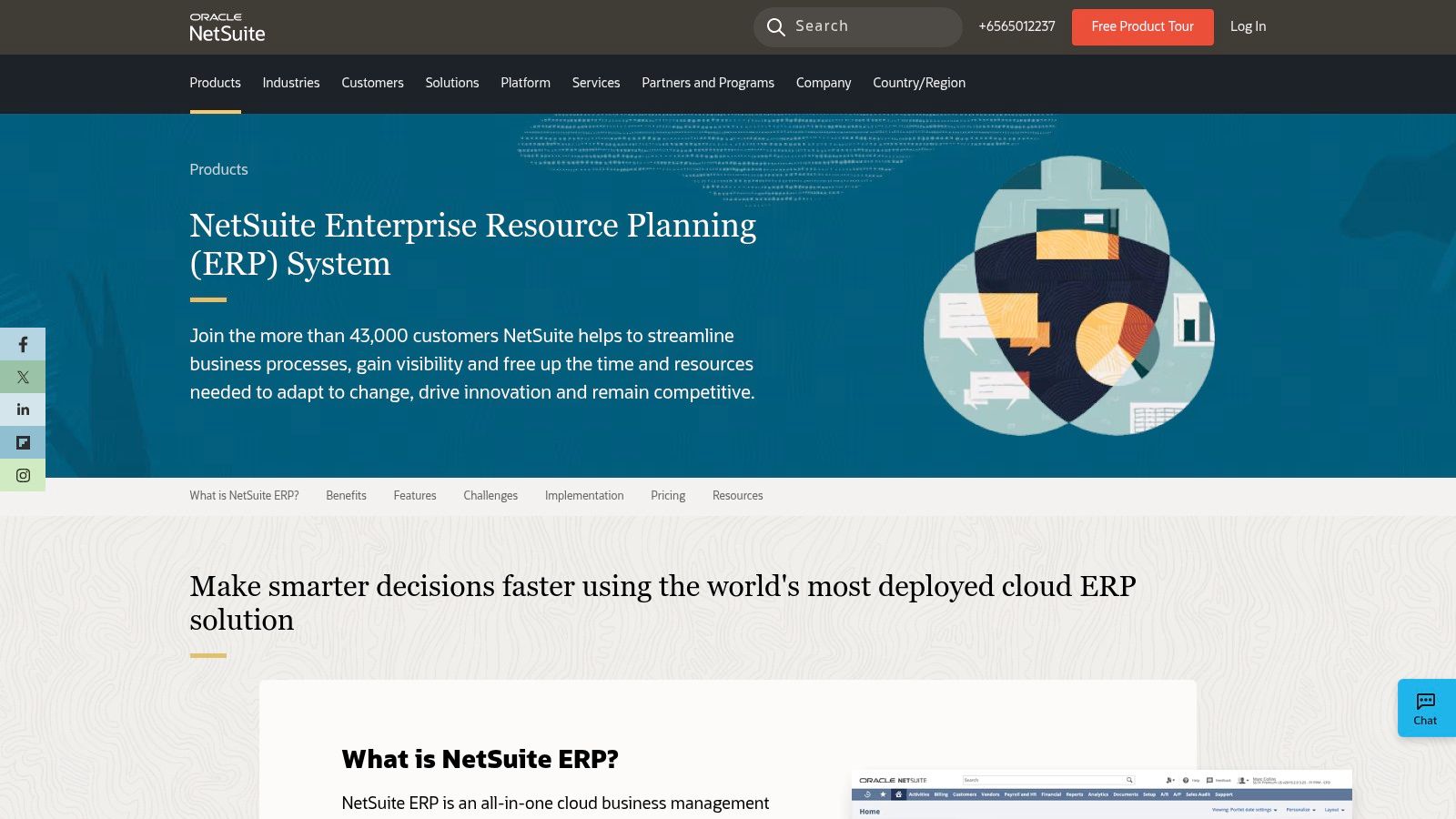This screenshot has width=1456, height=819.
Task: Switch to the Pricing section tab
Action: 668,495
